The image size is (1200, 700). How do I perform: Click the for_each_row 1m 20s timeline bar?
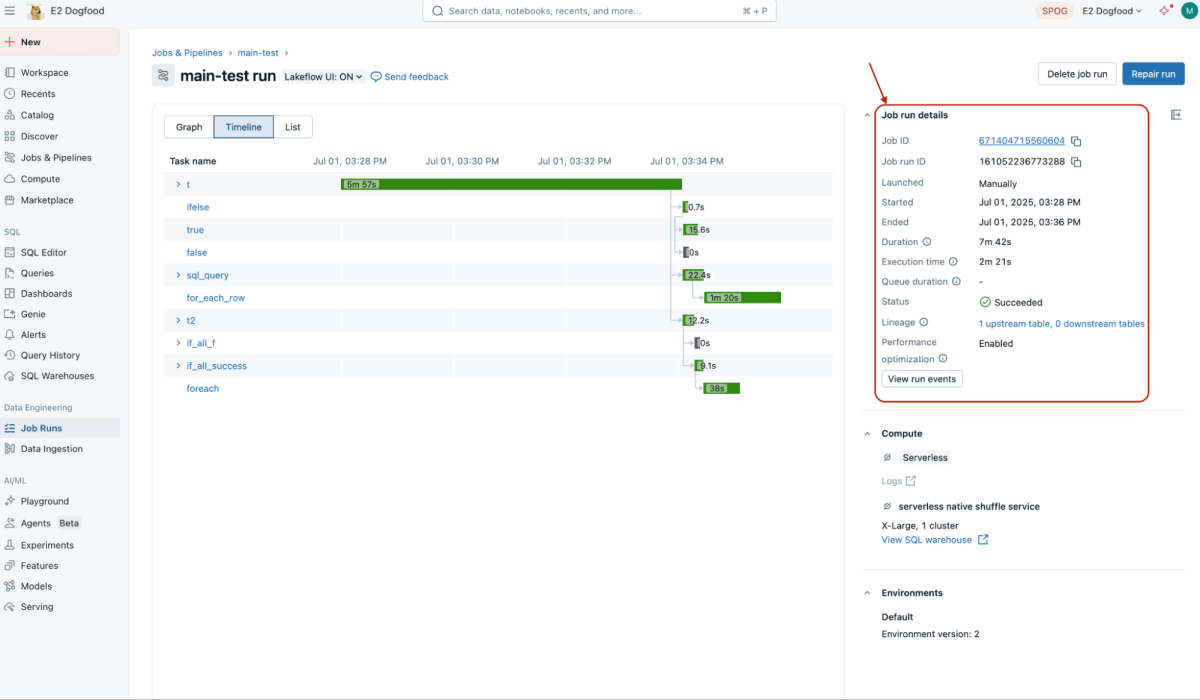(742, 298)
